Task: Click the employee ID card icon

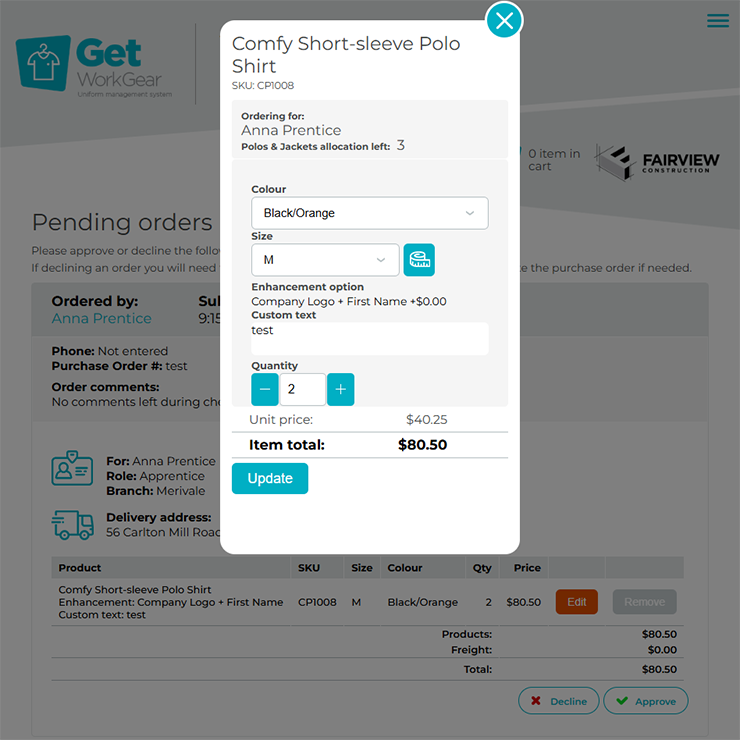Action: (x=72, y=468)
